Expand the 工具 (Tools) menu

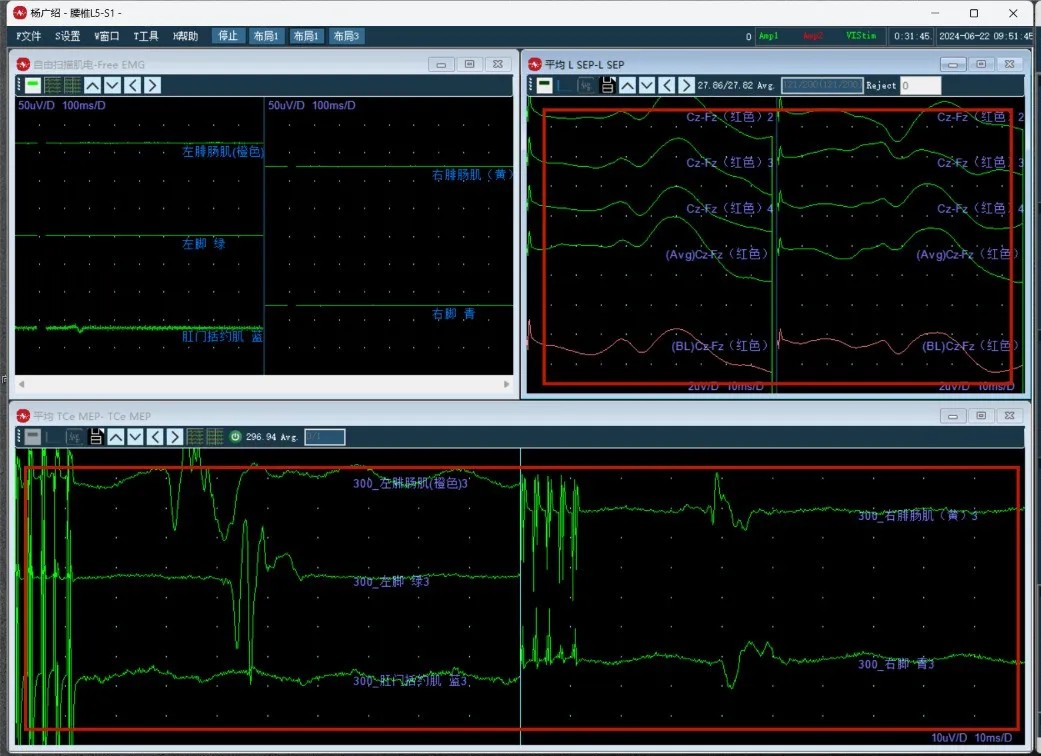click(x=146, y=36)
